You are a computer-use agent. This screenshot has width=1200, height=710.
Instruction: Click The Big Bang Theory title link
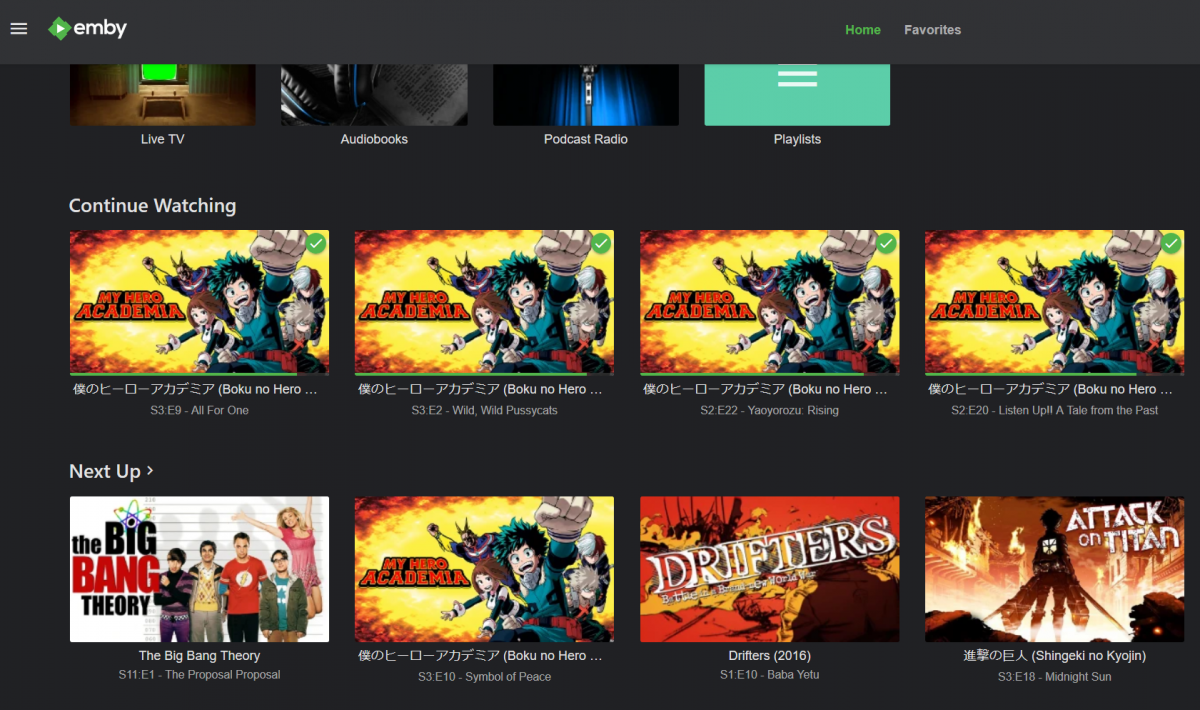(x=199, y=656)
